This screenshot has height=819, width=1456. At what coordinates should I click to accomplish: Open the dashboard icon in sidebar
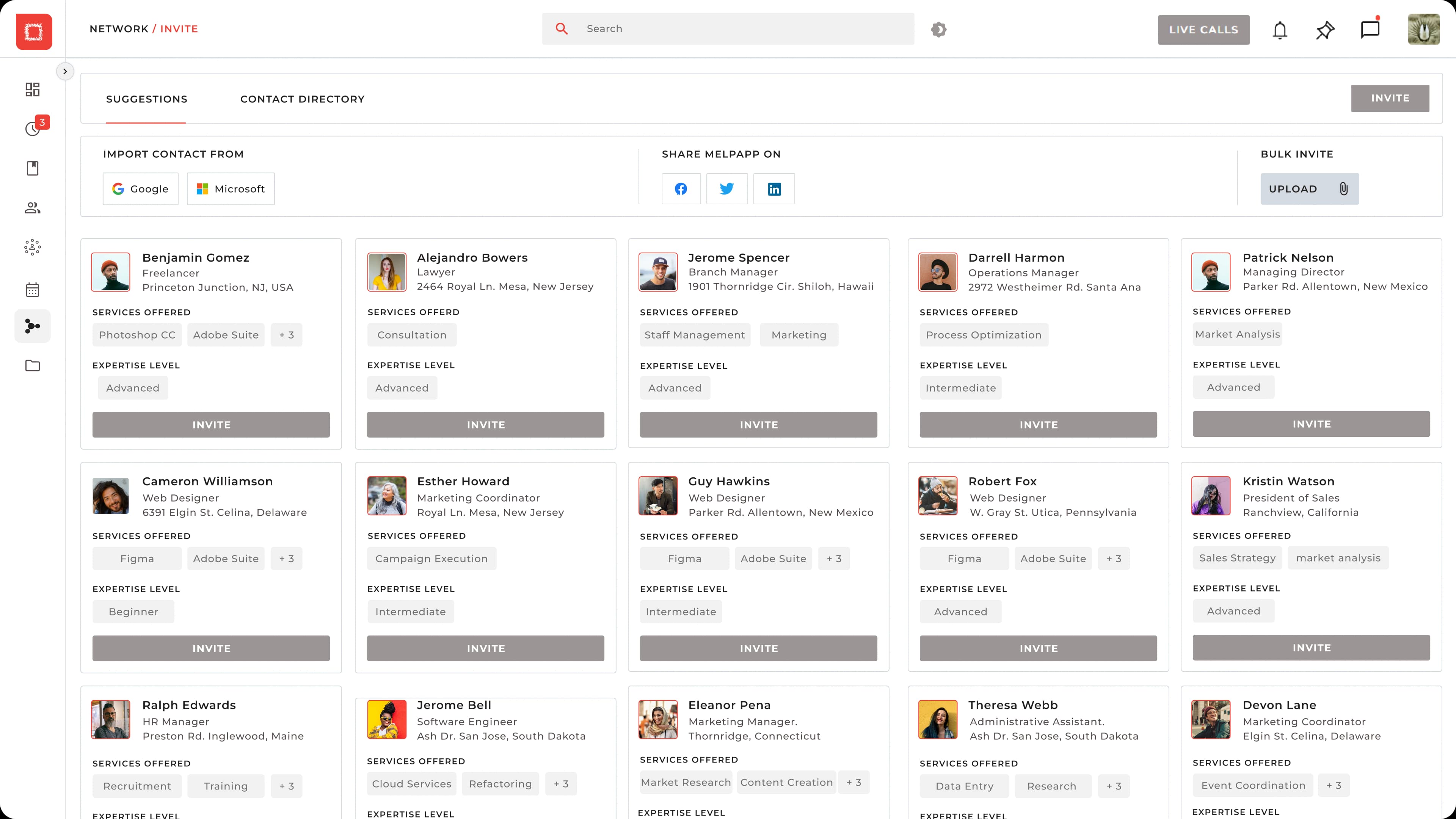(x=33, y=89)
